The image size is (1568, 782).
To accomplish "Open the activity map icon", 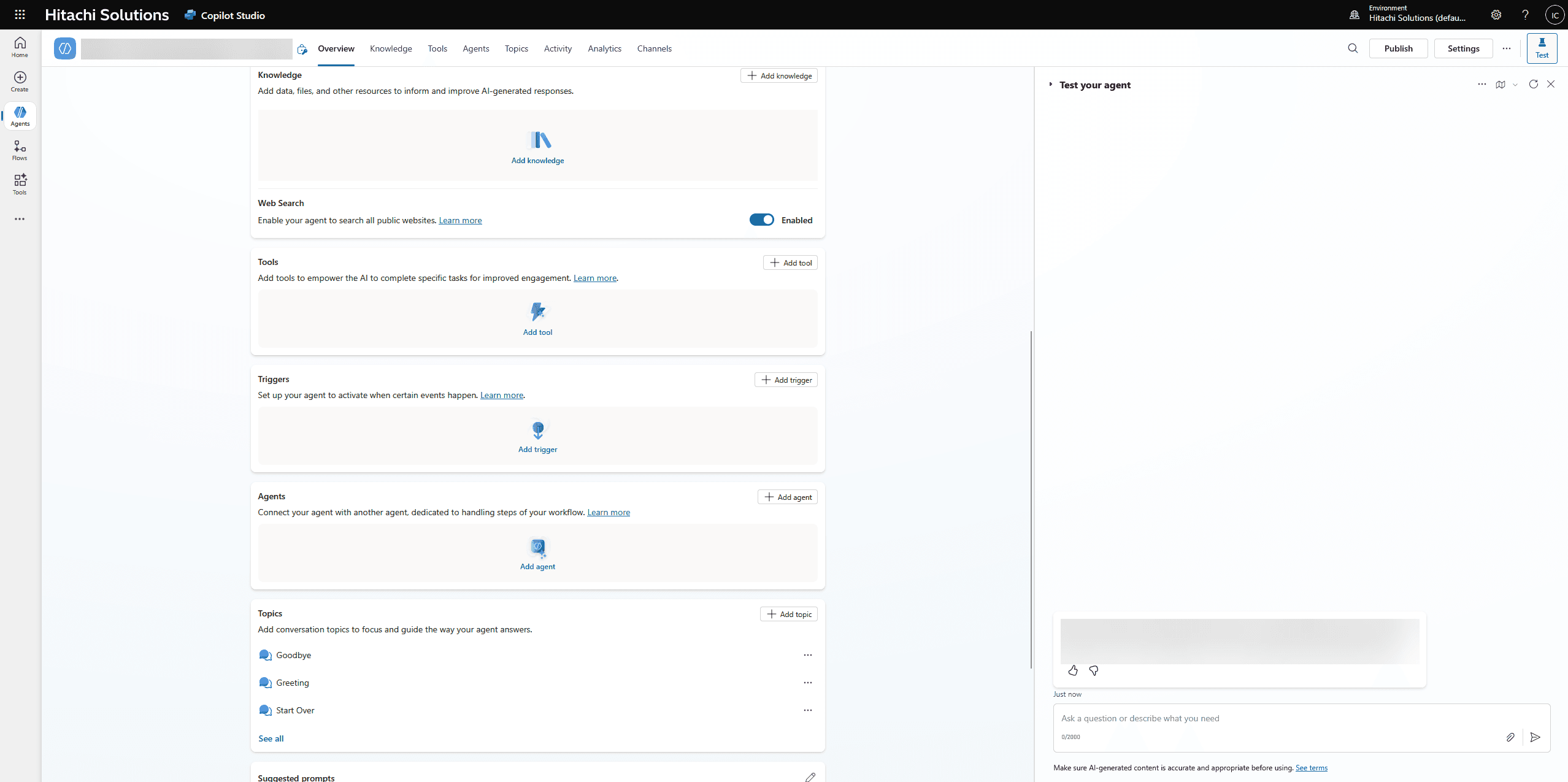I will (x=1501, y=85).
